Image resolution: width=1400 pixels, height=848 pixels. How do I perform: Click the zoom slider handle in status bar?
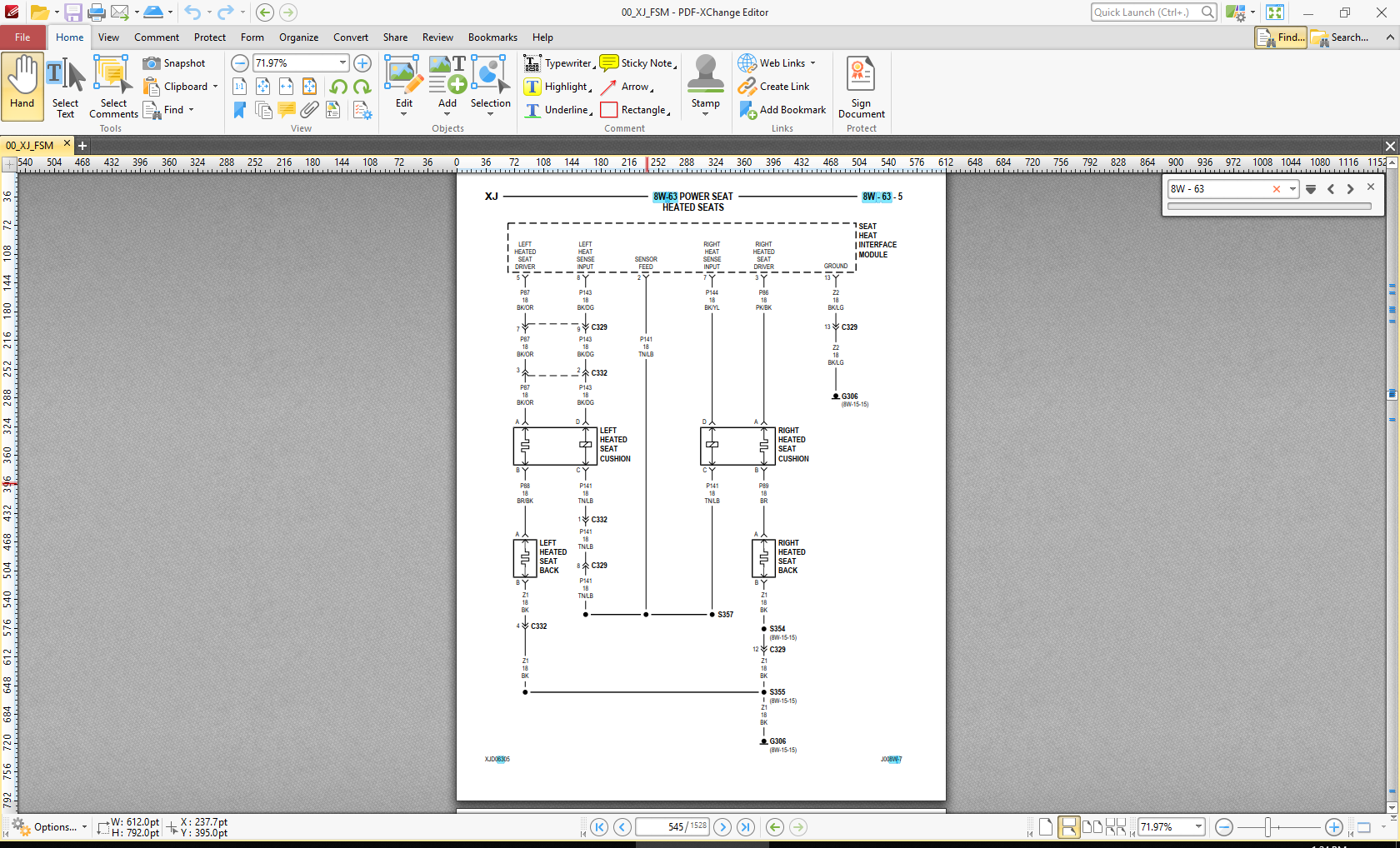coord(1267,827)
